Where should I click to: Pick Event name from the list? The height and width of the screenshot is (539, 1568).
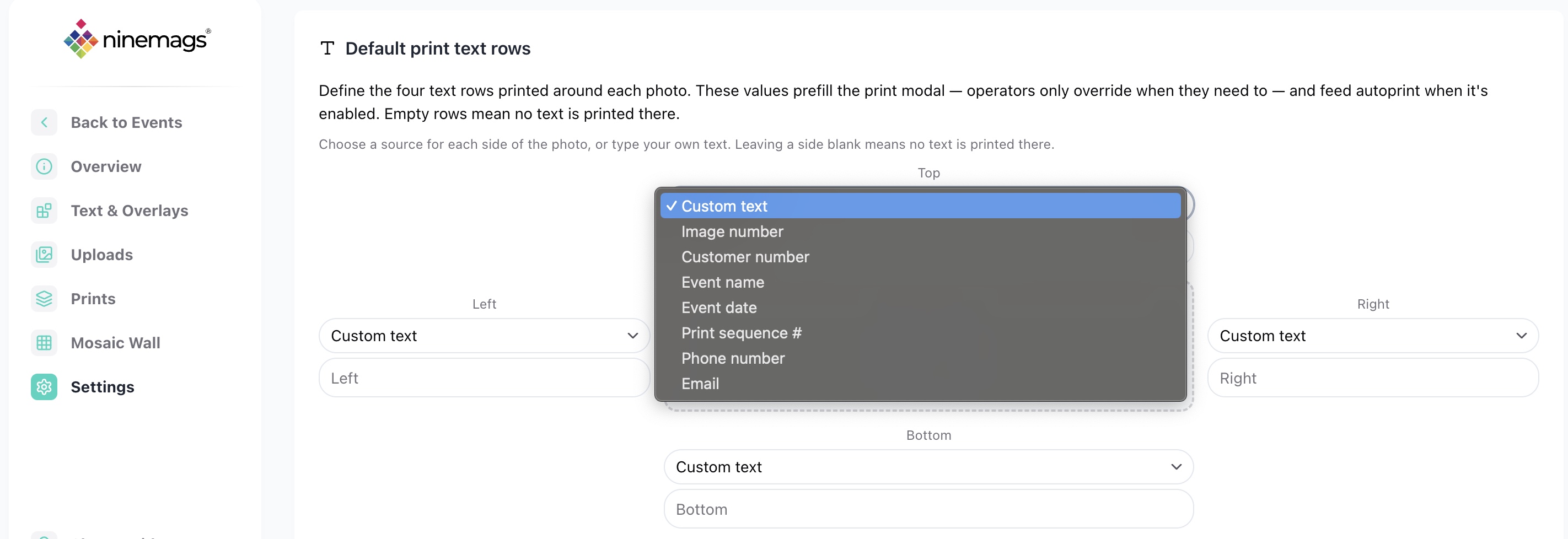pyautogui.click(x=920, y=282)
